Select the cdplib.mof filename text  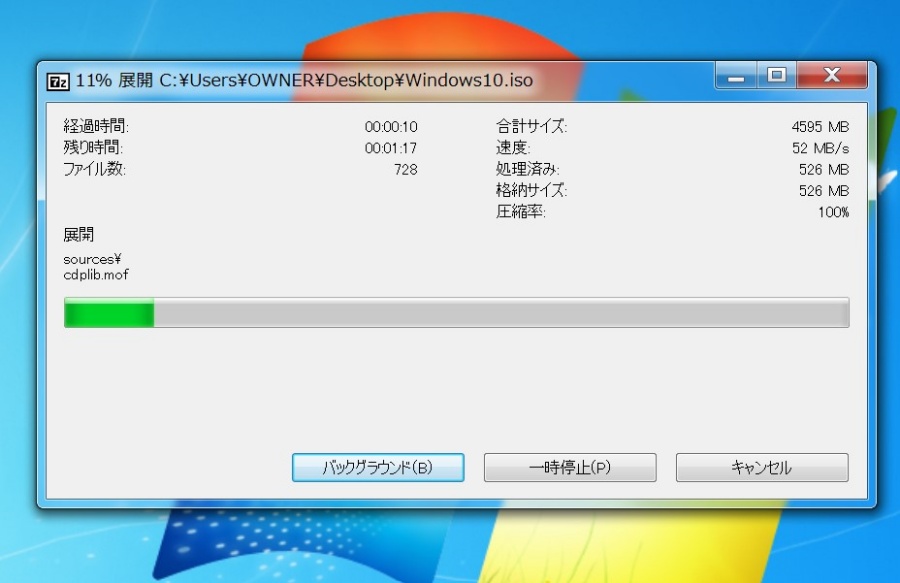click(x=93, y=274)
